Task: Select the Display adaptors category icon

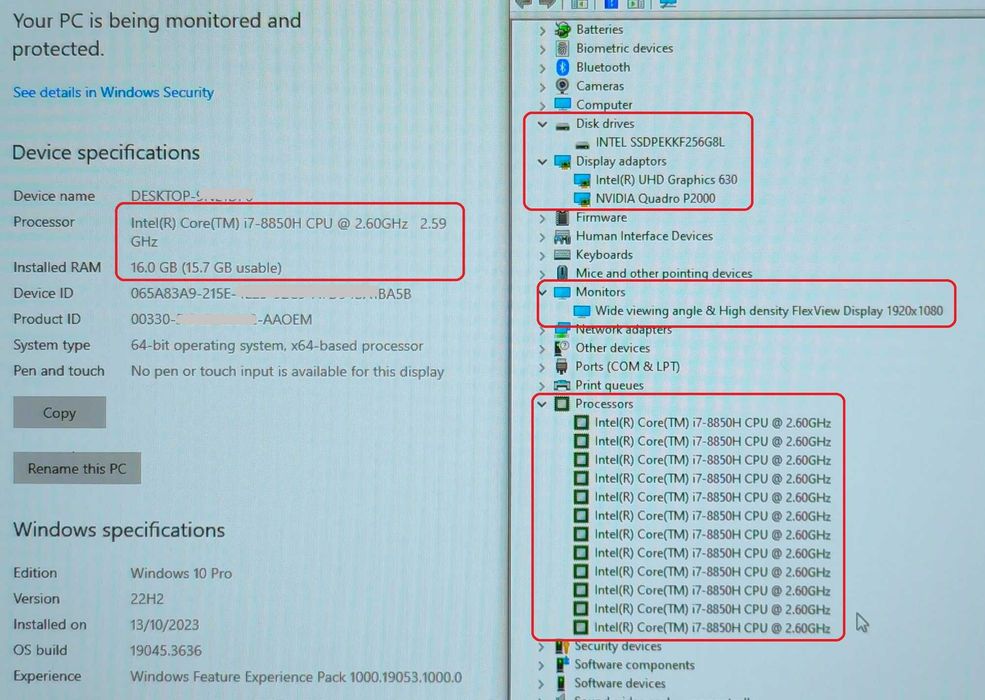Action: point(562,161)
